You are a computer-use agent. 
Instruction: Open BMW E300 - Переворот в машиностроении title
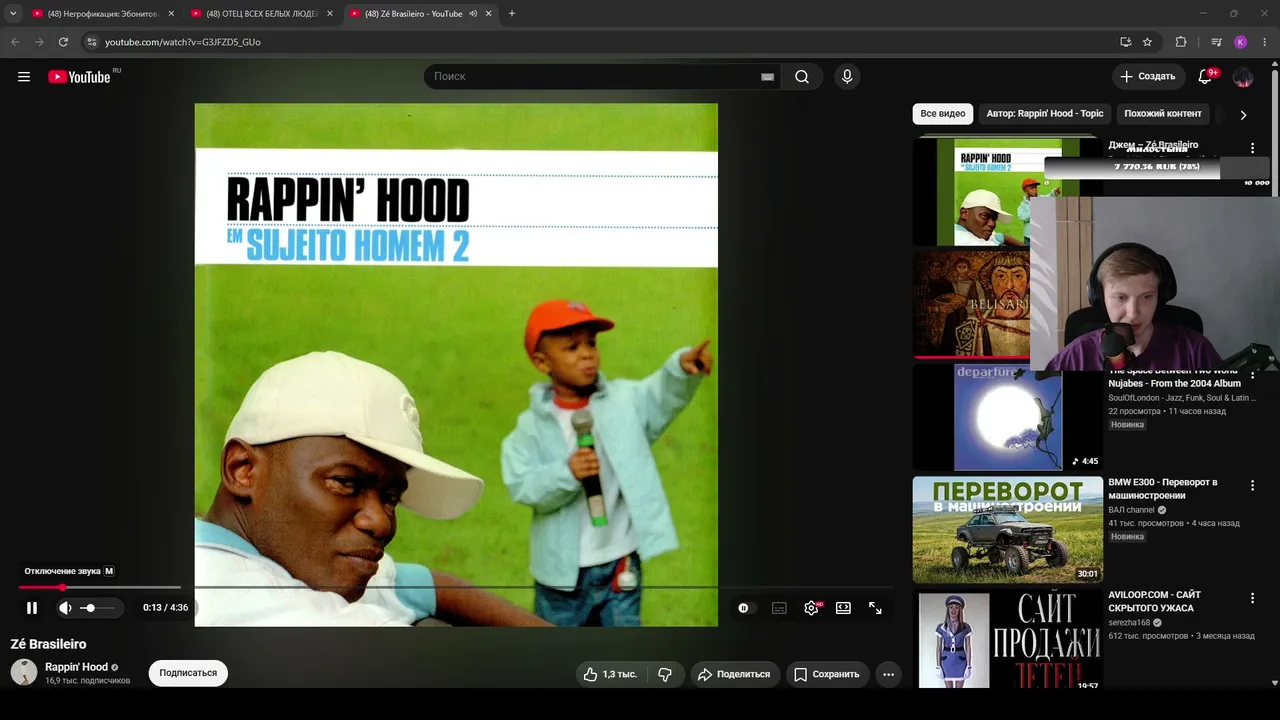tap(1162, 489)
